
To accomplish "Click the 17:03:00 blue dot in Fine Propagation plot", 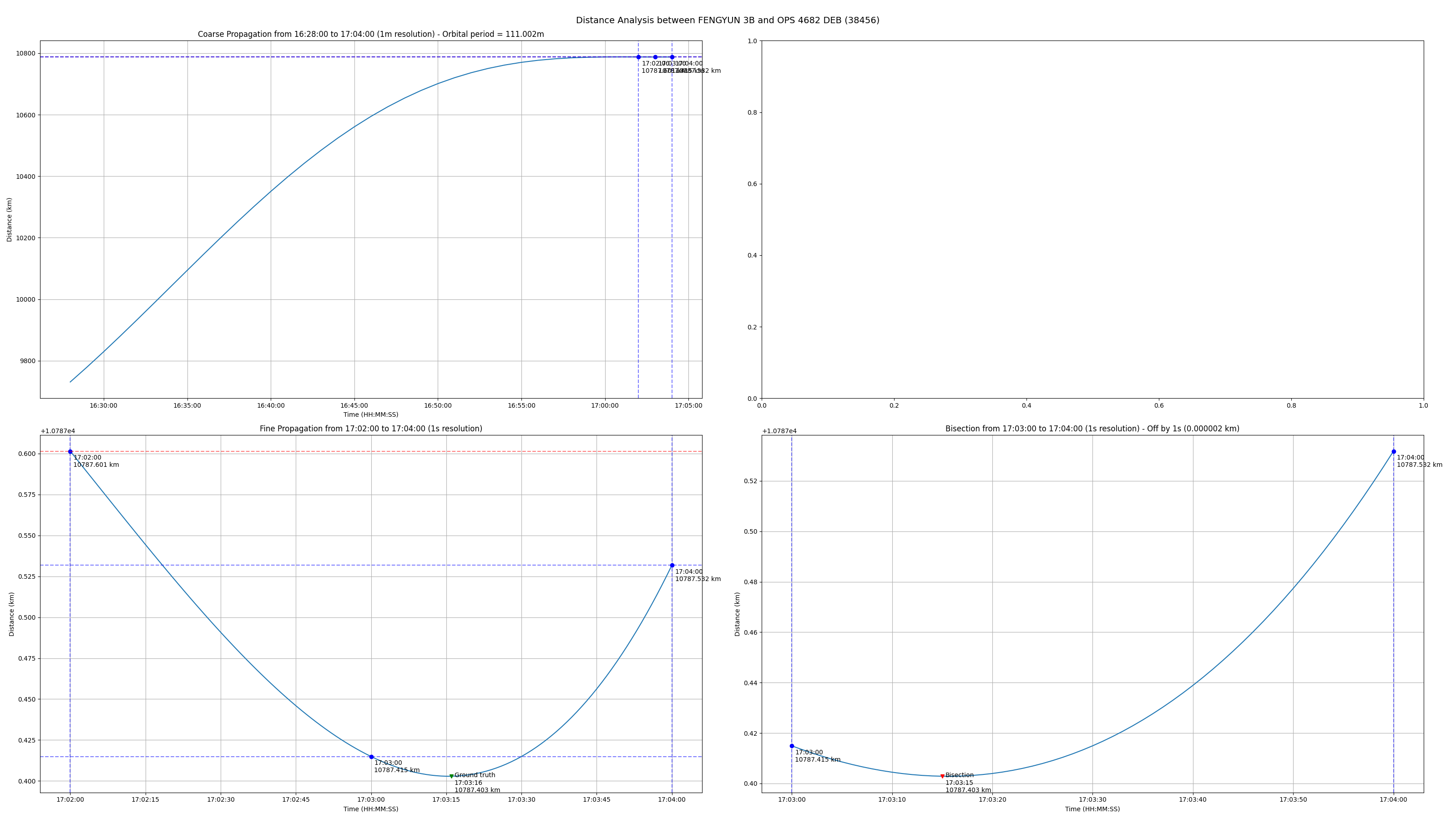I will coord(371,757).
